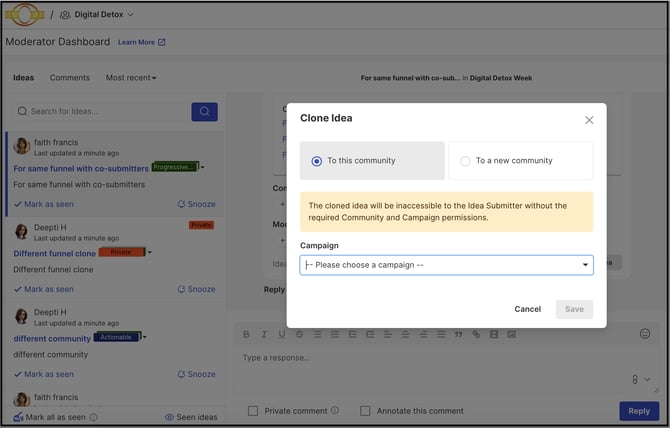Toggle bold formatting in the reply editor

[246, 334]
